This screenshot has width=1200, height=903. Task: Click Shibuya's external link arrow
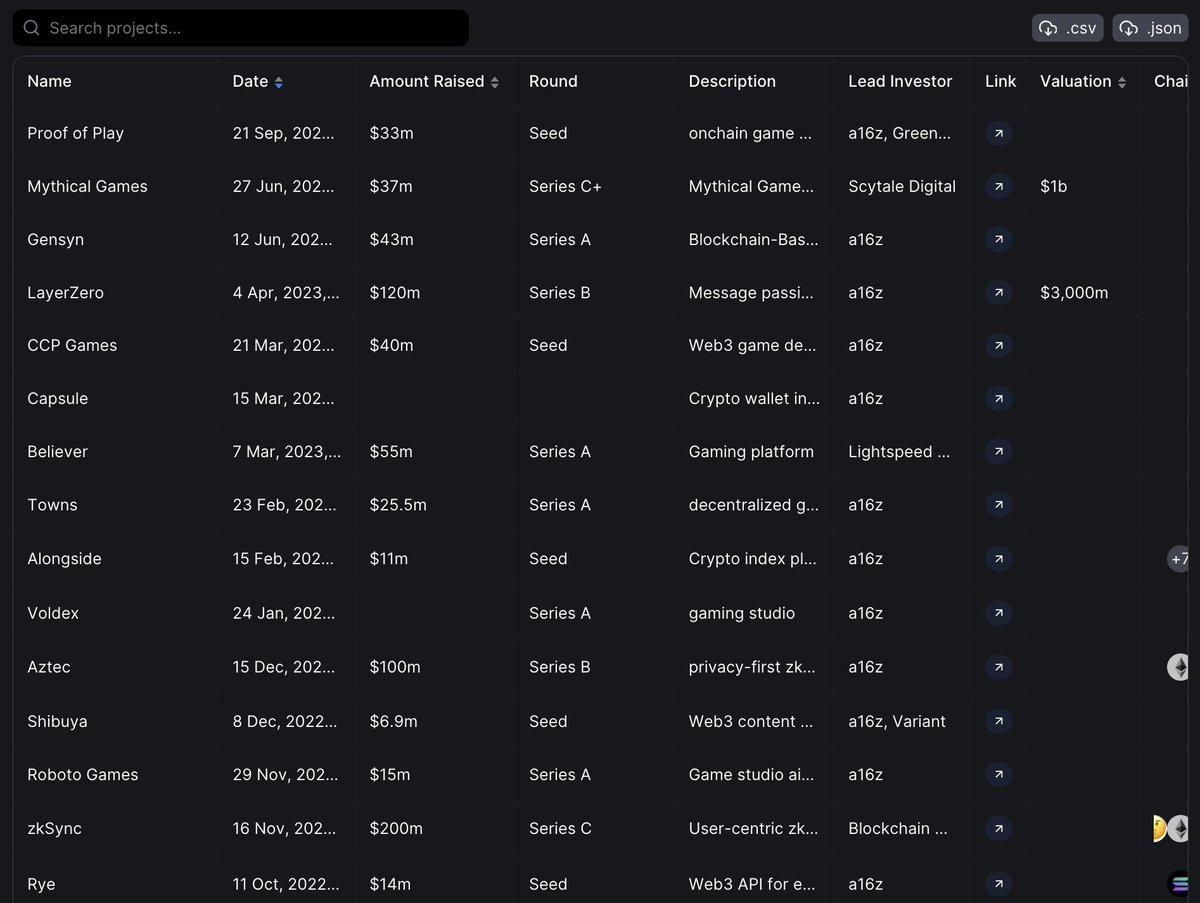998,721
